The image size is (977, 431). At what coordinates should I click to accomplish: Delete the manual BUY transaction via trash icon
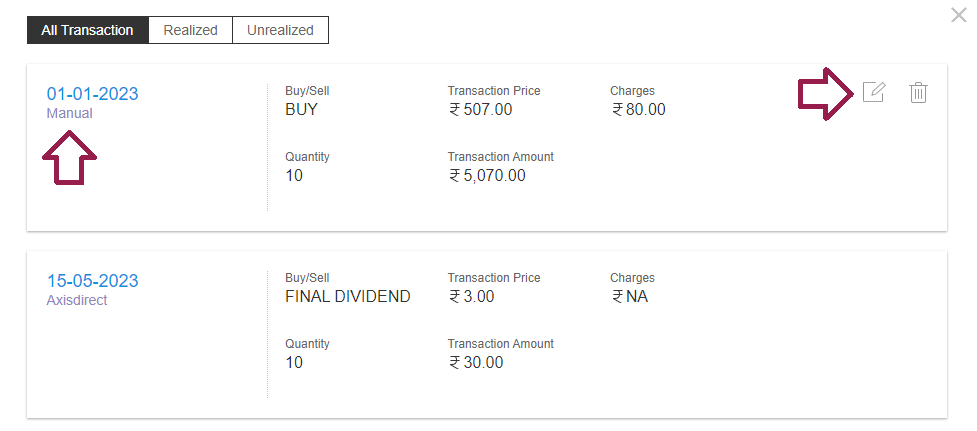(918, 92)
